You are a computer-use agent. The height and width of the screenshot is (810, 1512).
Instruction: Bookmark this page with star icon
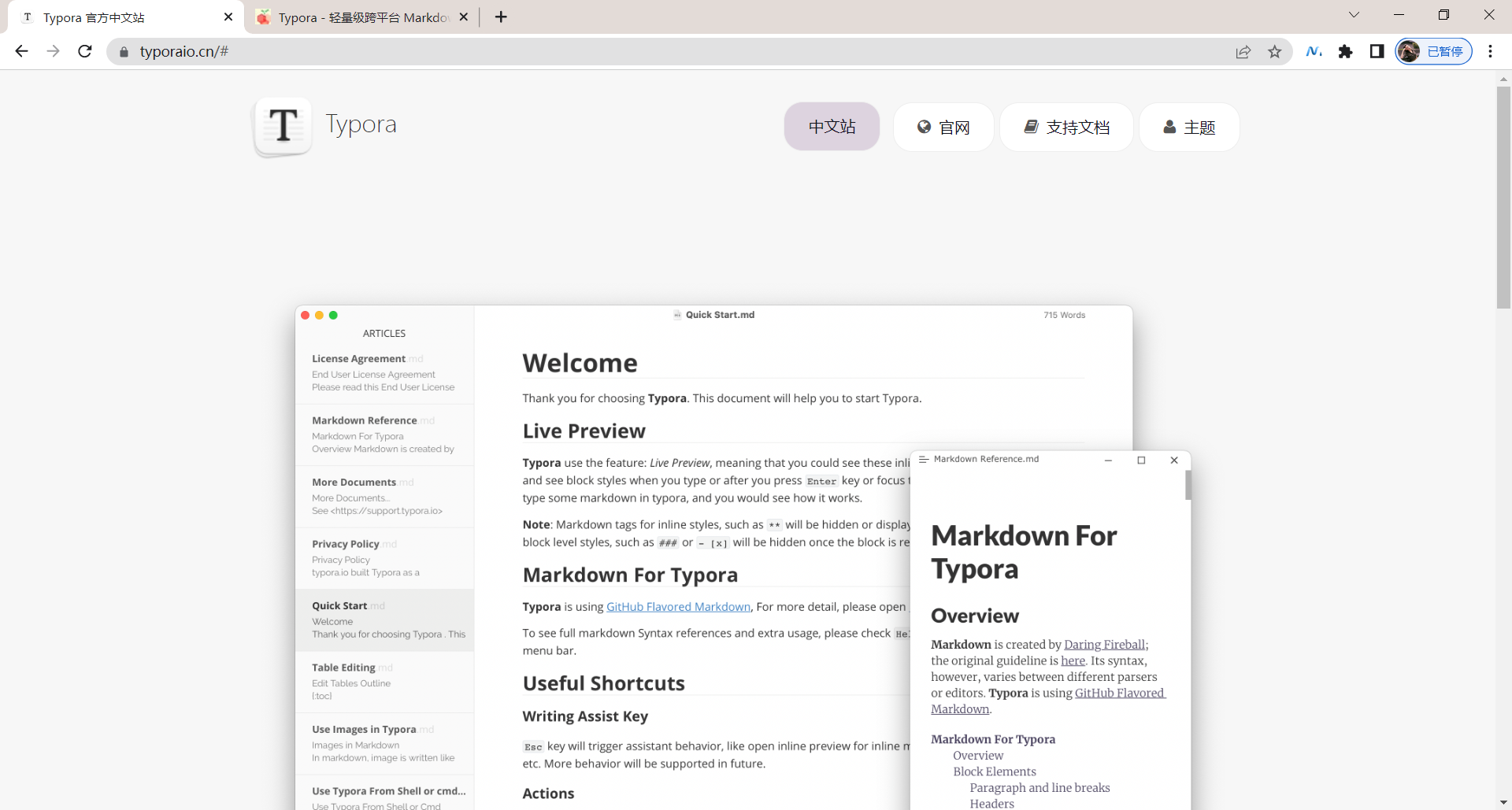pos(1275,52)
